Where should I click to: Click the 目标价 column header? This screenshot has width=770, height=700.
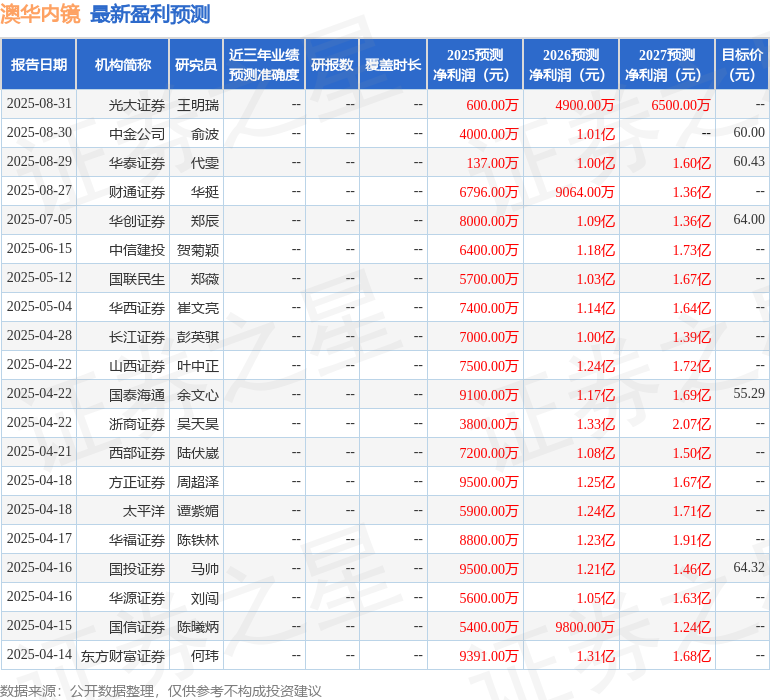pos(742,64)
